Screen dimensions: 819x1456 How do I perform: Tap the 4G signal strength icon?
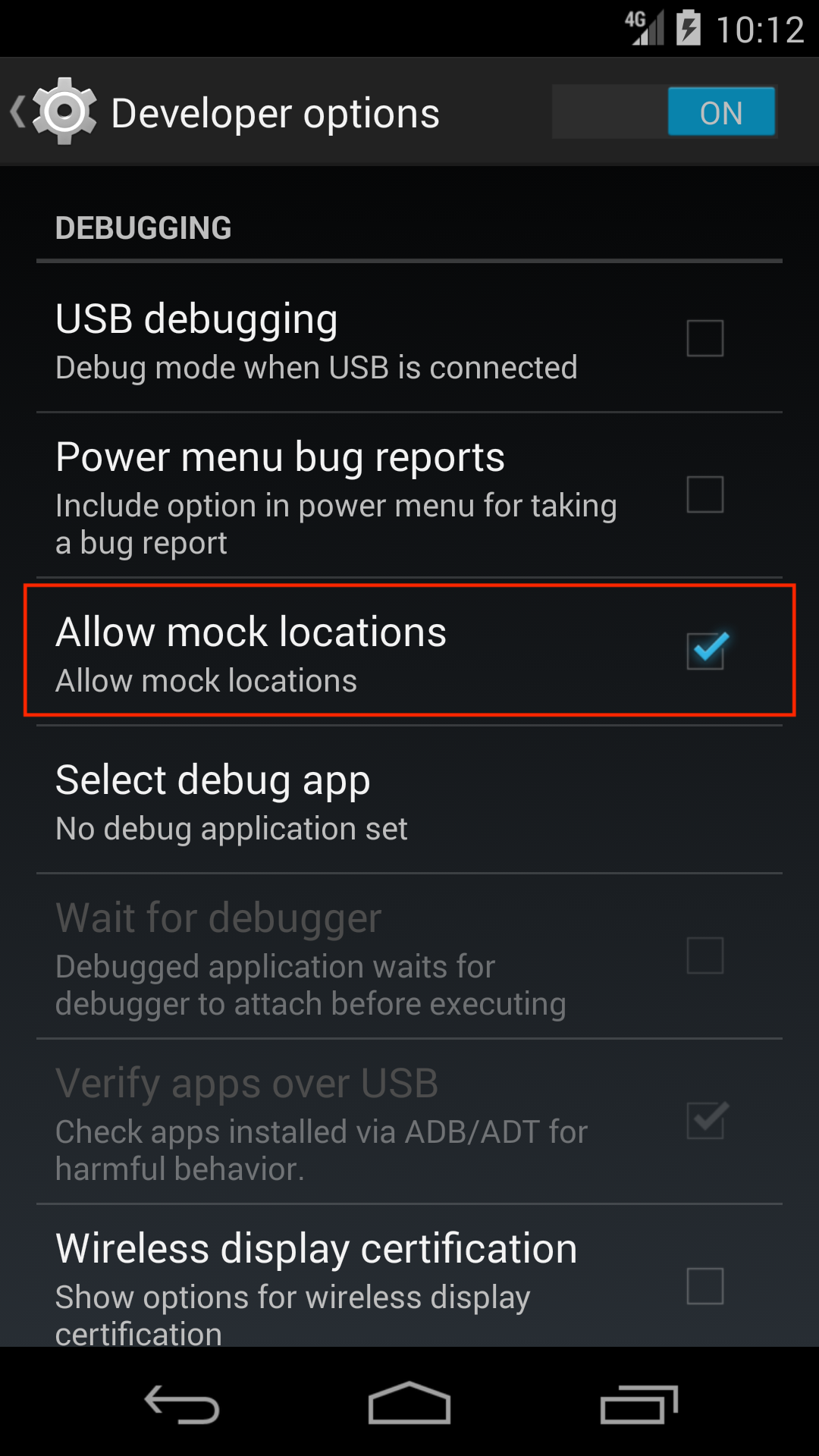645,27
